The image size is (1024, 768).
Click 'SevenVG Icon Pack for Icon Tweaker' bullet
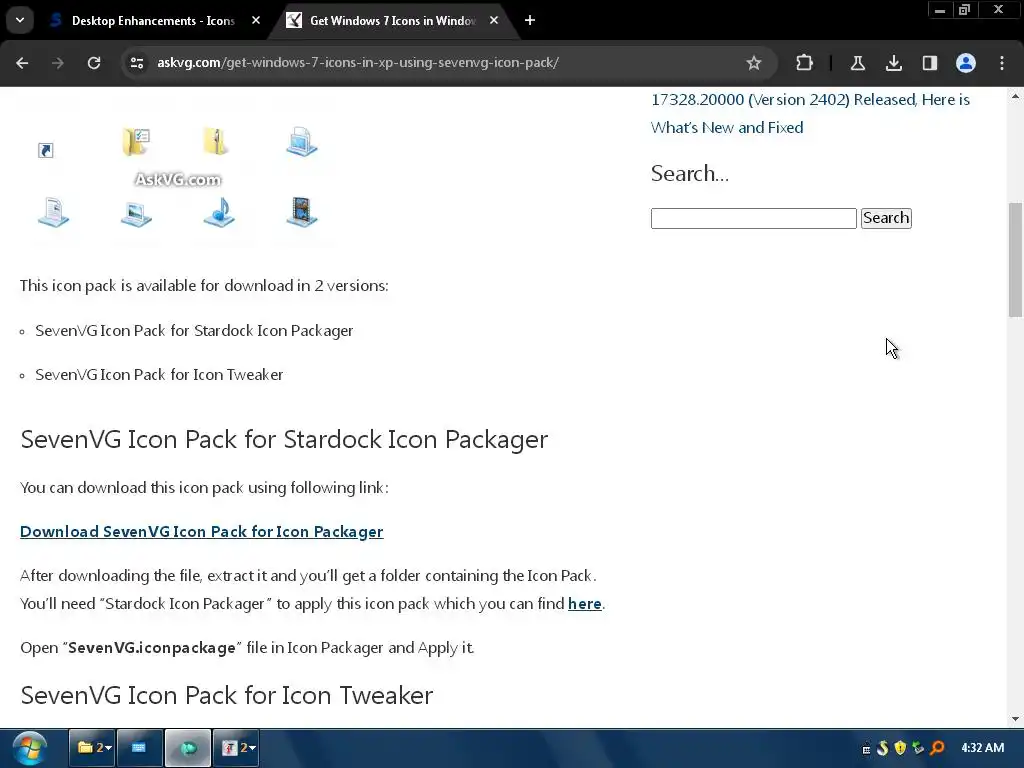(x=159, y=375)
